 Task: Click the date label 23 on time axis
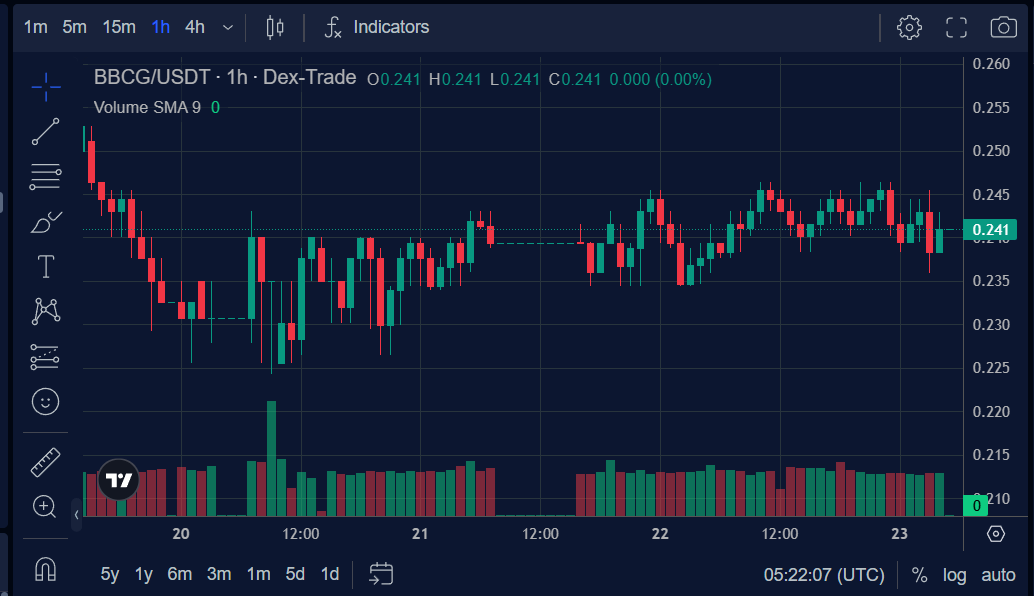pyautogui.click(x=899, y=534)
